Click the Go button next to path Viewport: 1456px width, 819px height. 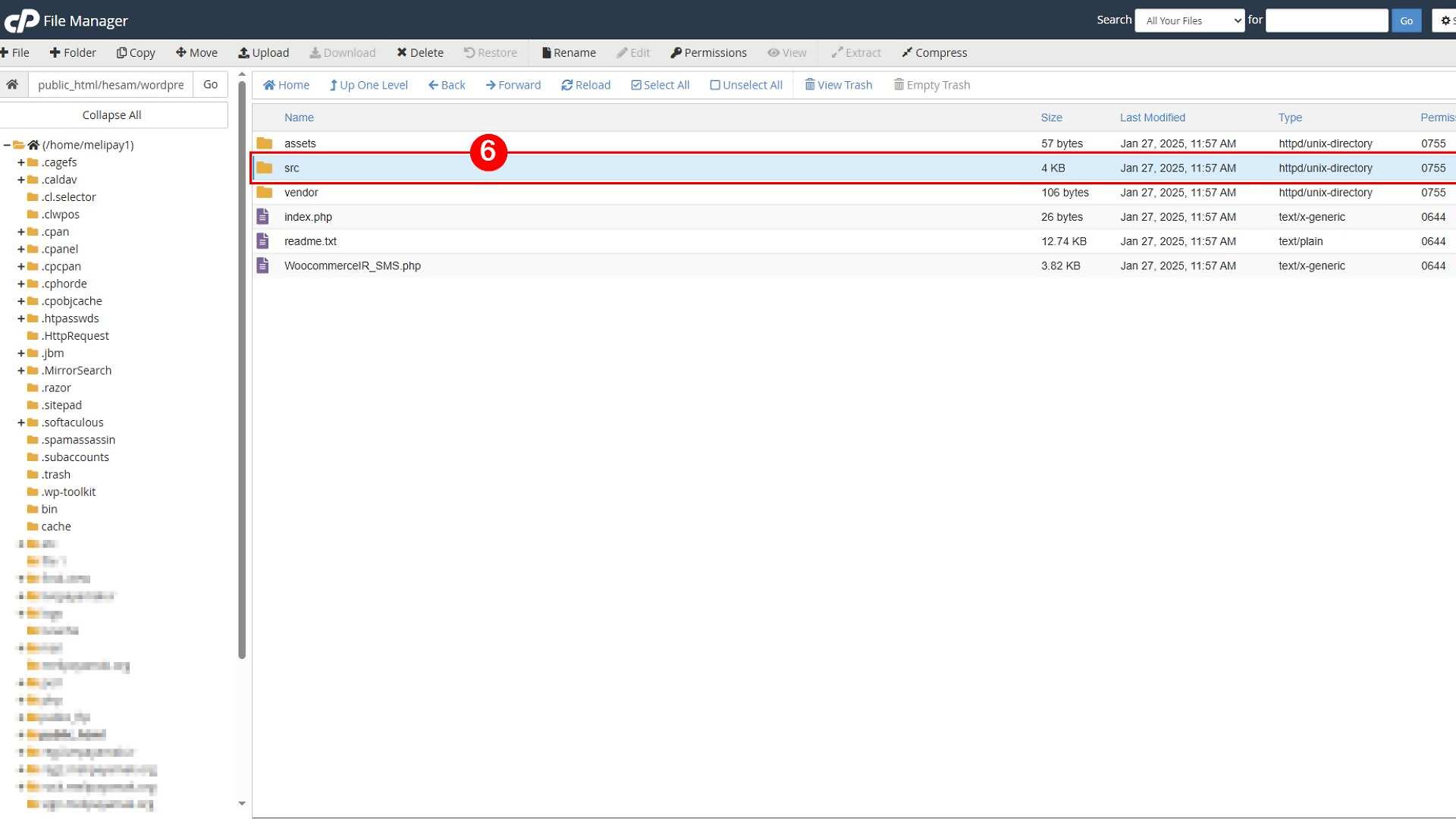211,84
